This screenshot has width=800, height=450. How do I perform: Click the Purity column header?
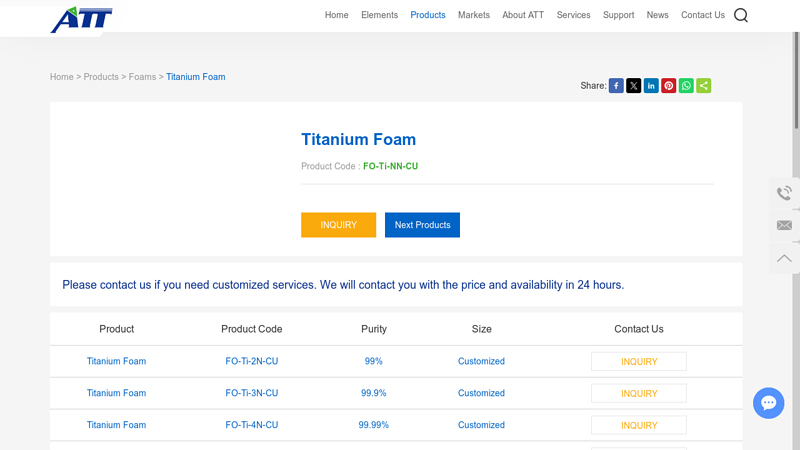point(374,329)
